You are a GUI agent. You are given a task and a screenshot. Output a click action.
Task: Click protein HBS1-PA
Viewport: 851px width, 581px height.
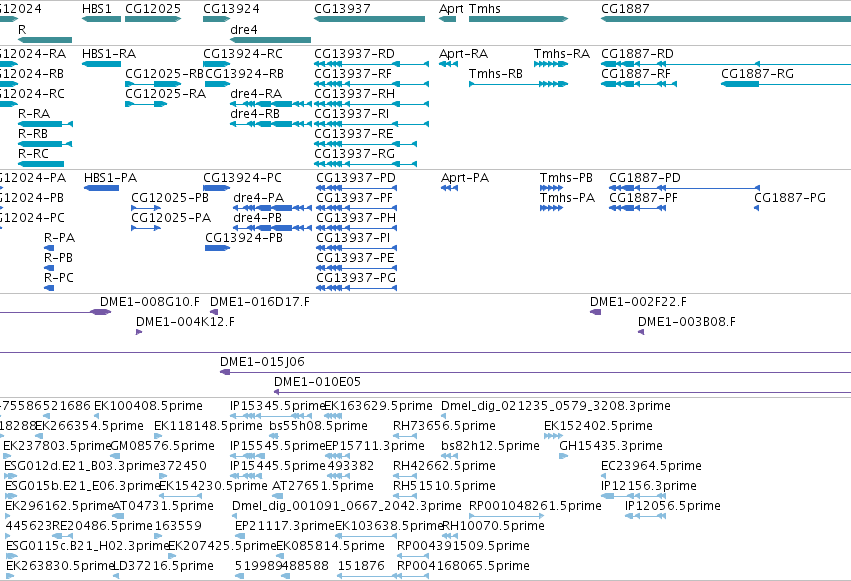[x=101, y=188]
